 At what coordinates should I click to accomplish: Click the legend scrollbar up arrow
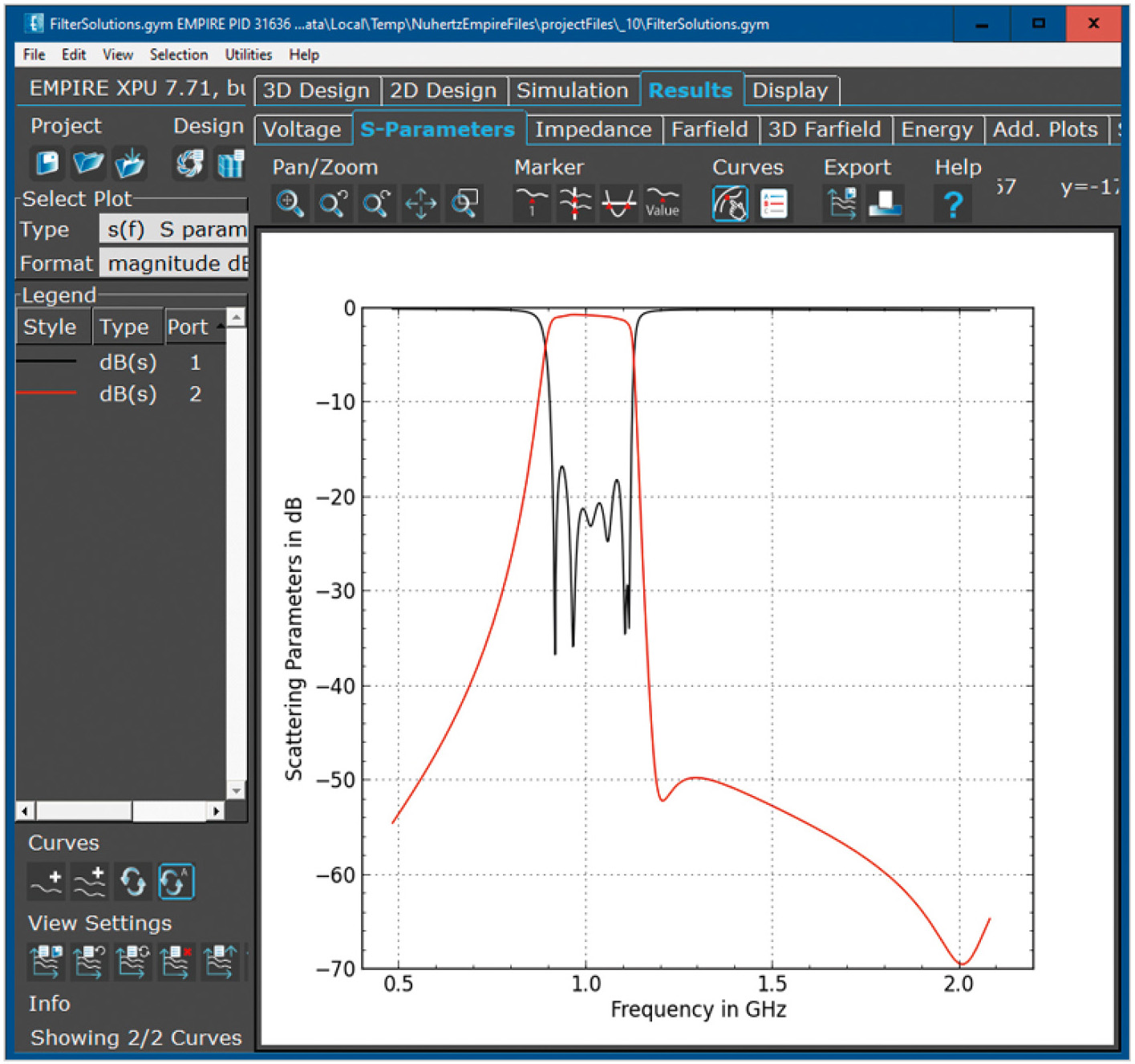tap(236, 318)
